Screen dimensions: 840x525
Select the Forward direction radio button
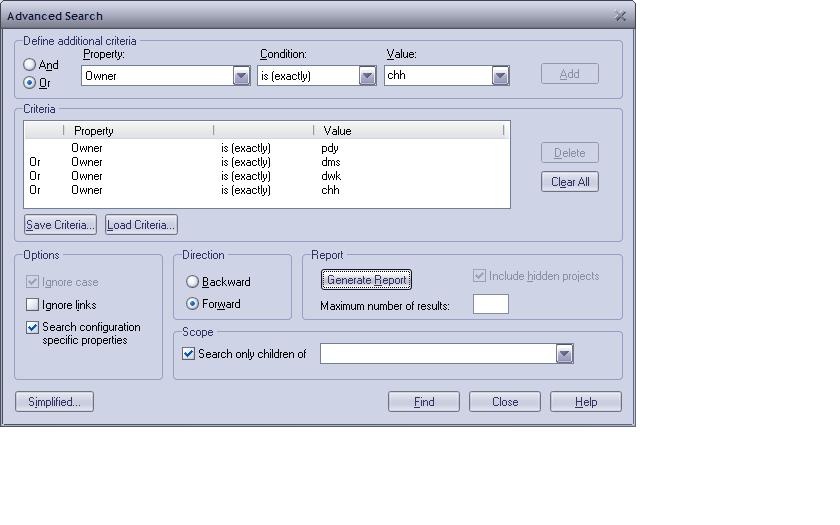(x=192, y=304)
